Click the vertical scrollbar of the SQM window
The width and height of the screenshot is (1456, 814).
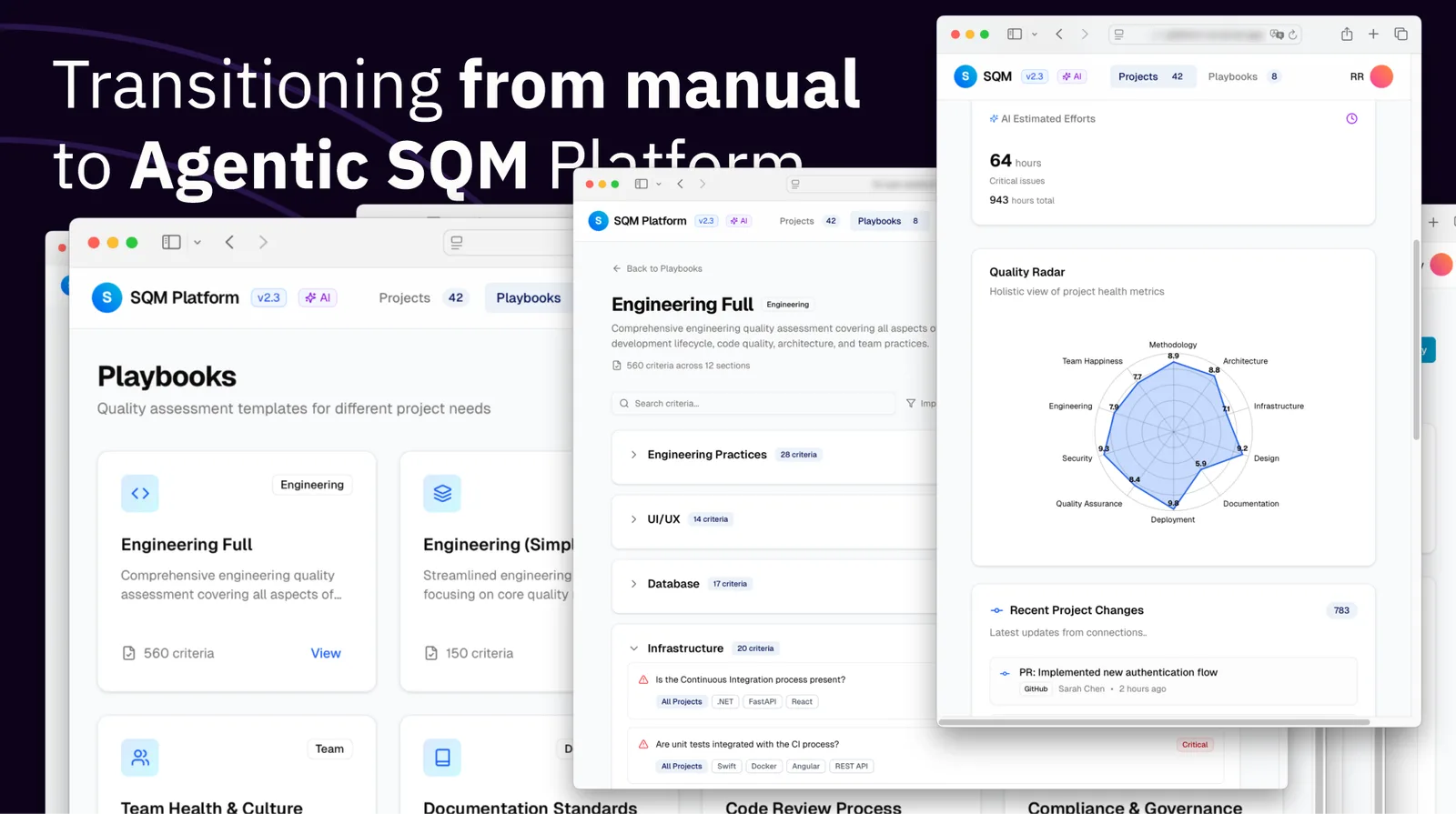click(1416, 339)
